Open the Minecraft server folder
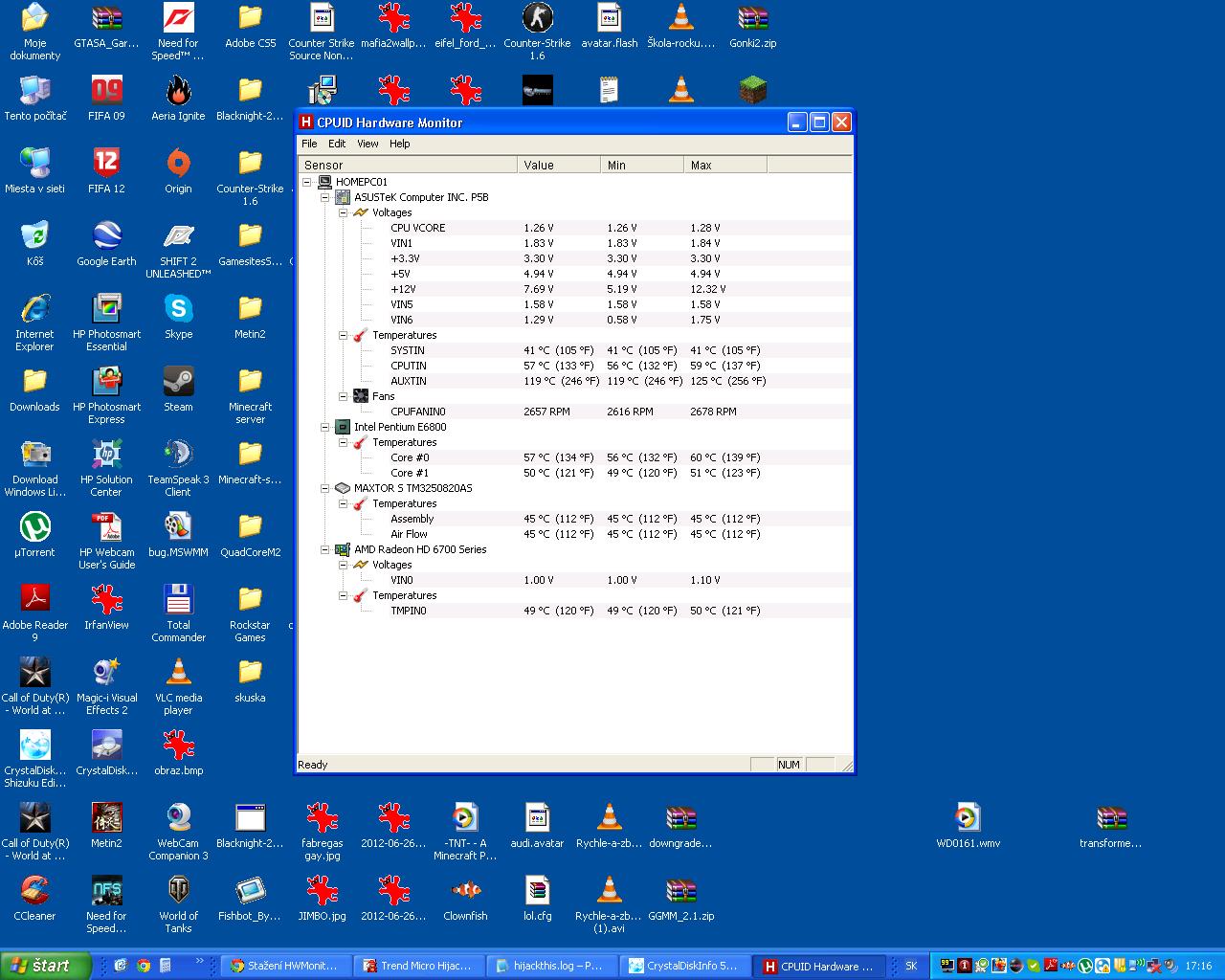1225x980 pixels. click(x=250, y=396)
